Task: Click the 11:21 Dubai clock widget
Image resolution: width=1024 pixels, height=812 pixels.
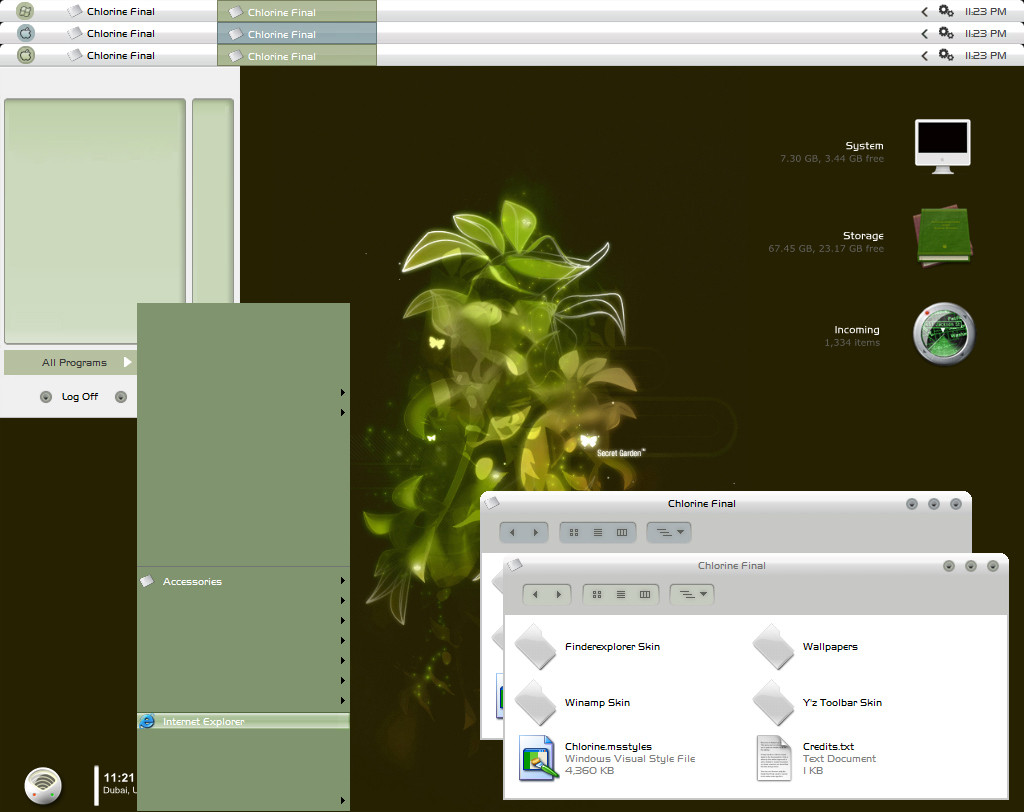Action: (116, 784)
